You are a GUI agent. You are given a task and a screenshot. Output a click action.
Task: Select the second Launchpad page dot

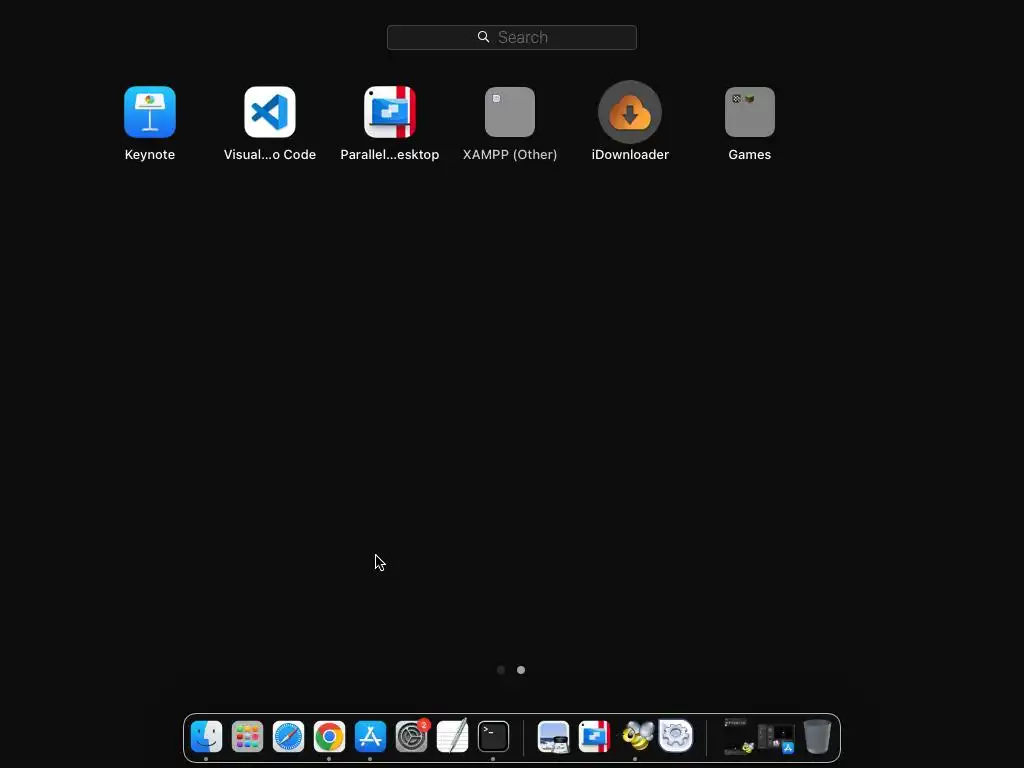[x=521, y=670]
